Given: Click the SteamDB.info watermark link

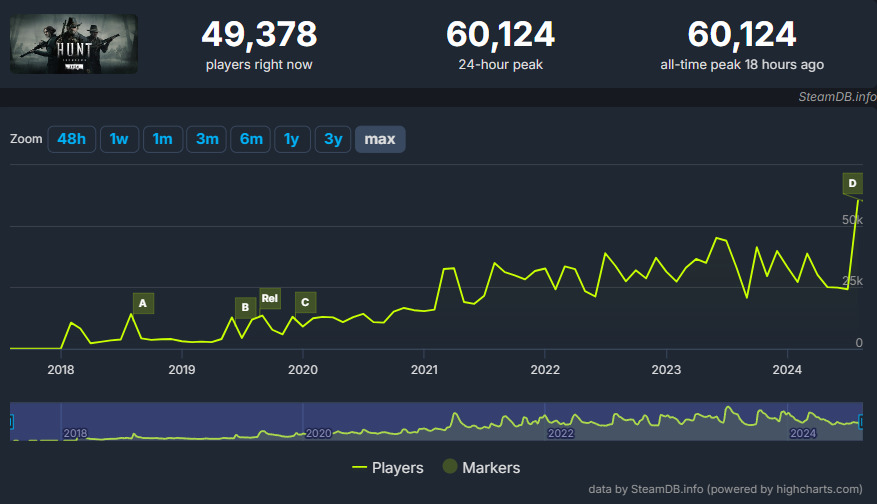Looking at the screenshot, I should (x=836, y=97).
